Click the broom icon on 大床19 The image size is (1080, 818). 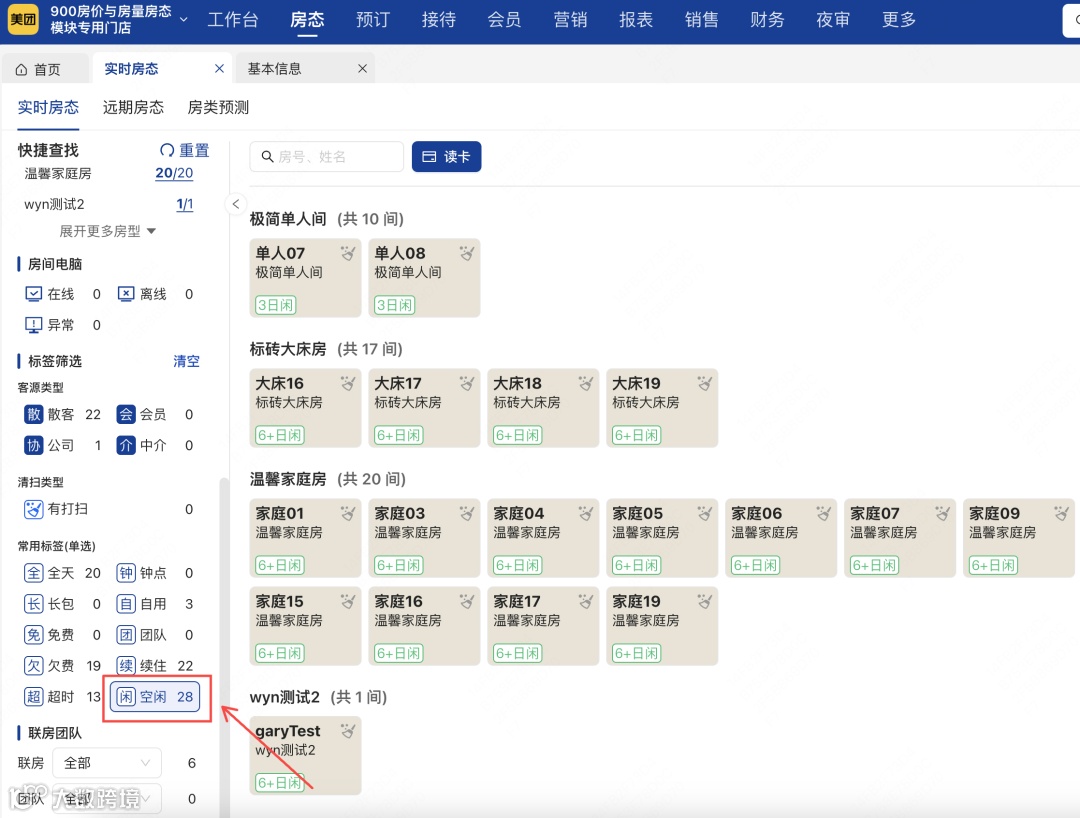coord(705,383)
